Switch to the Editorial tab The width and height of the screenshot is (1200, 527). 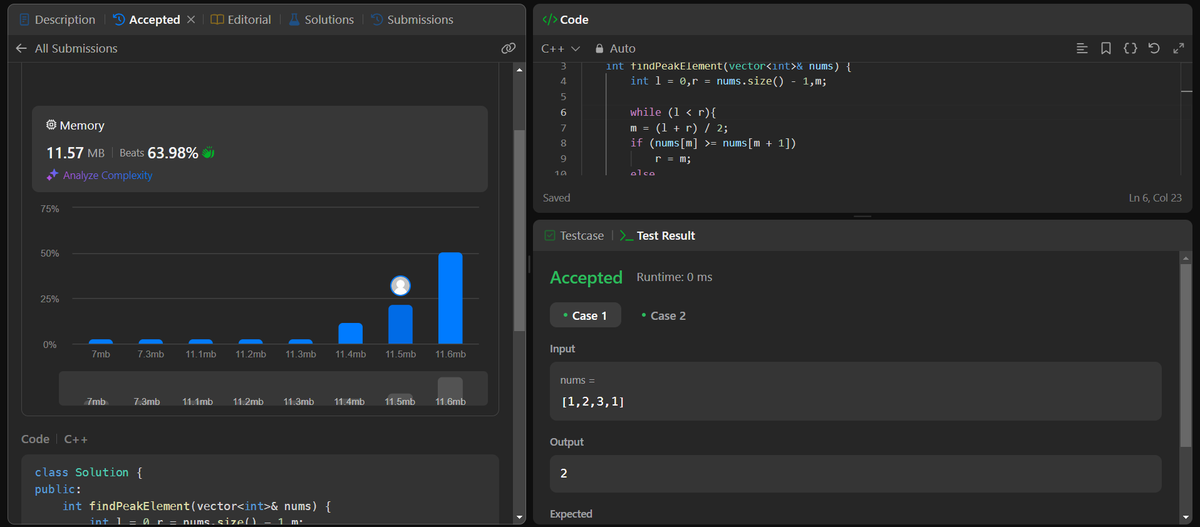tap(241, 20)
